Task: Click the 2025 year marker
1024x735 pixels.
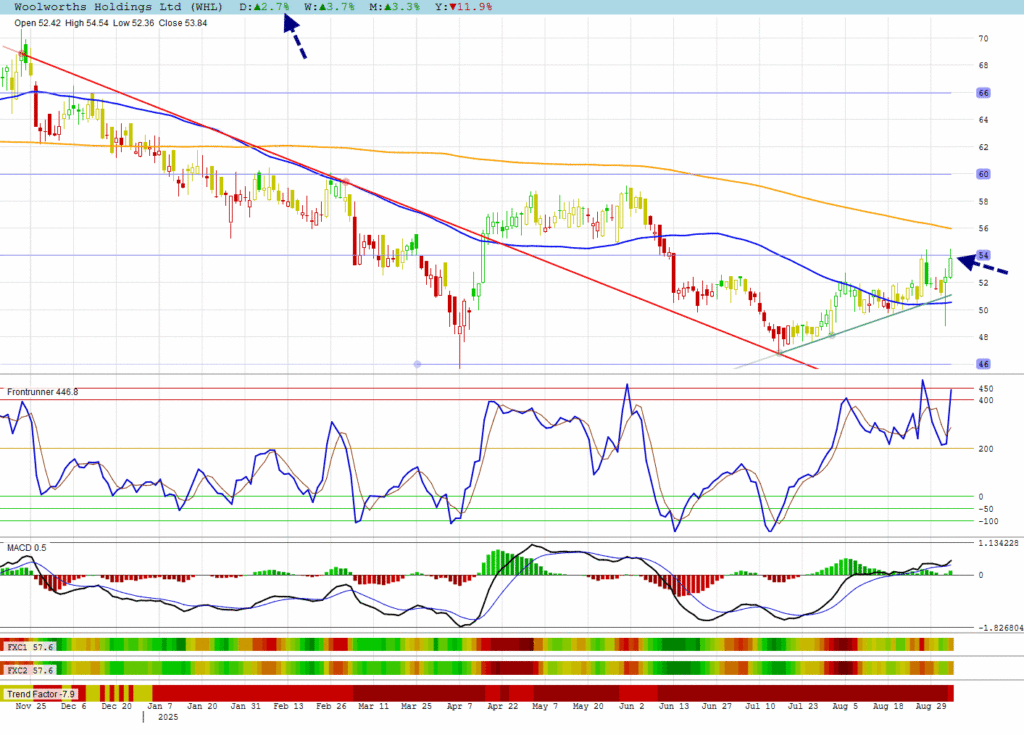Action: click(x=168, y=717)
